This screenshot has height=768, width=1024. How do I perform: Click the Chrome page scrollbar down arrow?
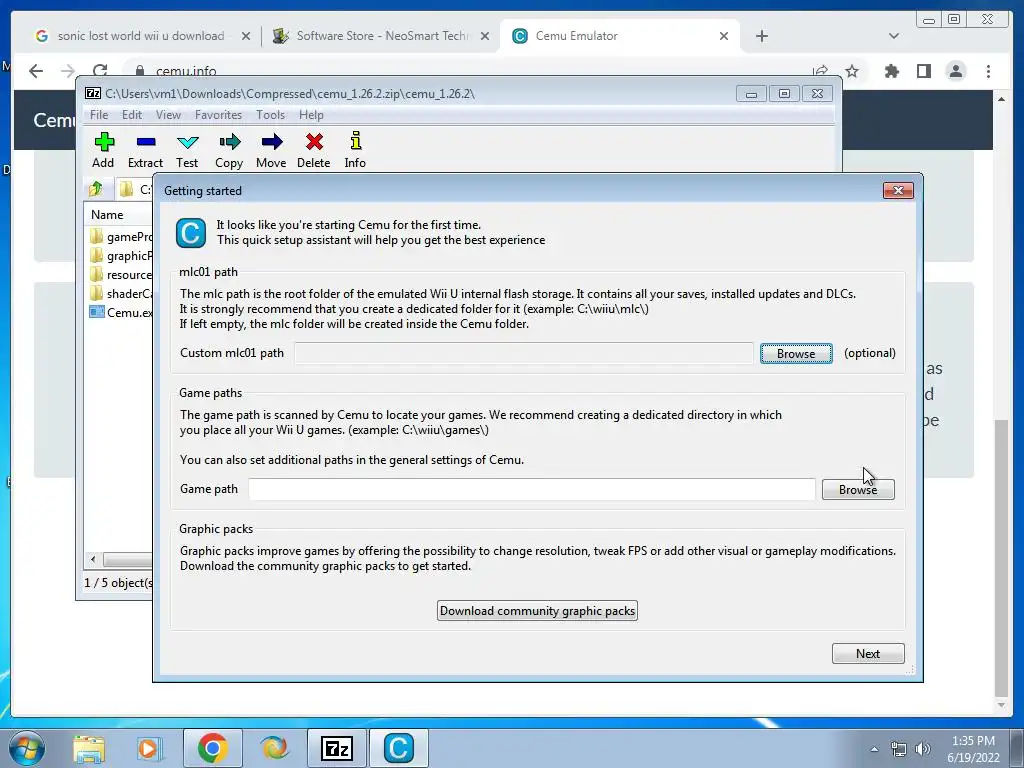pyautogui.click(x=1001, y=705)
